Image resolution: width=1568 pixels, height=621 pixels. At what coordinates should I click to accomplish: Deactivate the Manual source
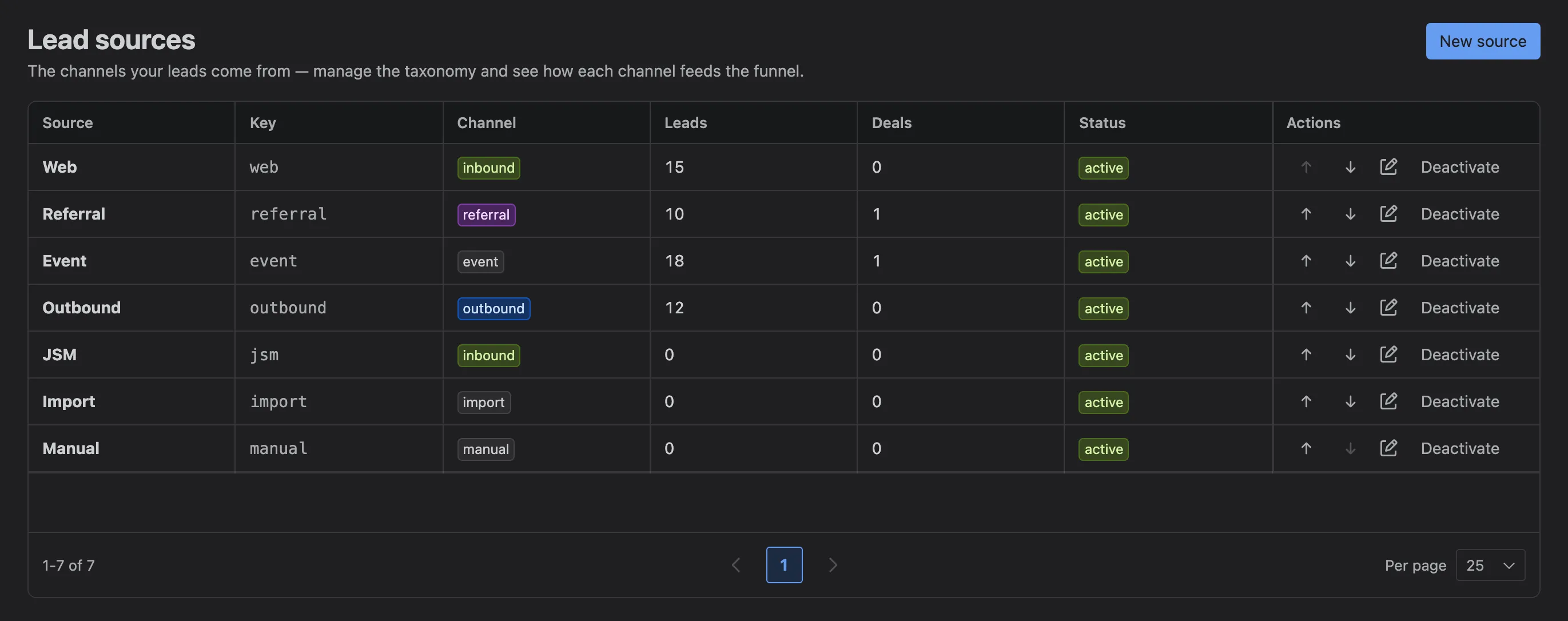(1460, 448)
